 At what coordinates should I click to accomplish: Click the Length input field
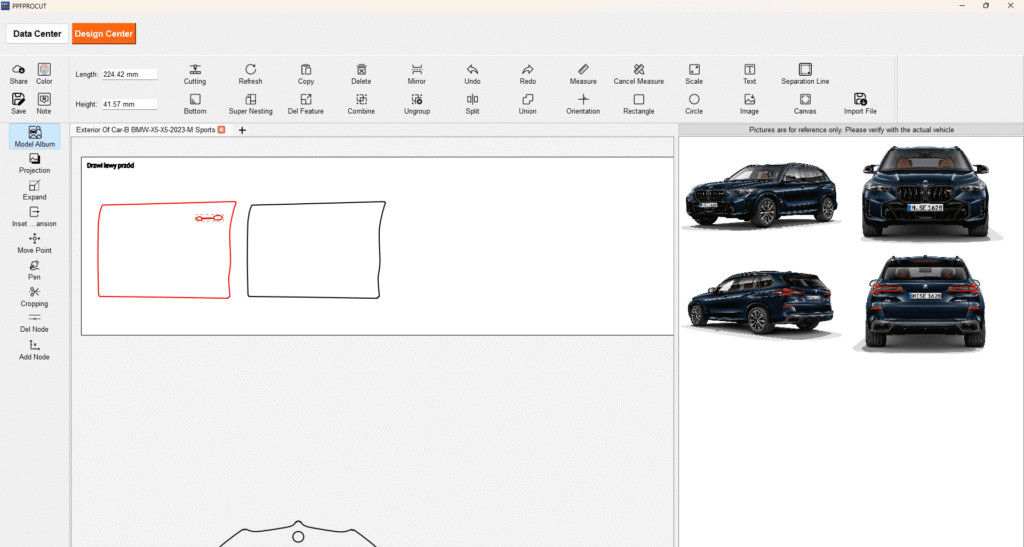[129, 74]
